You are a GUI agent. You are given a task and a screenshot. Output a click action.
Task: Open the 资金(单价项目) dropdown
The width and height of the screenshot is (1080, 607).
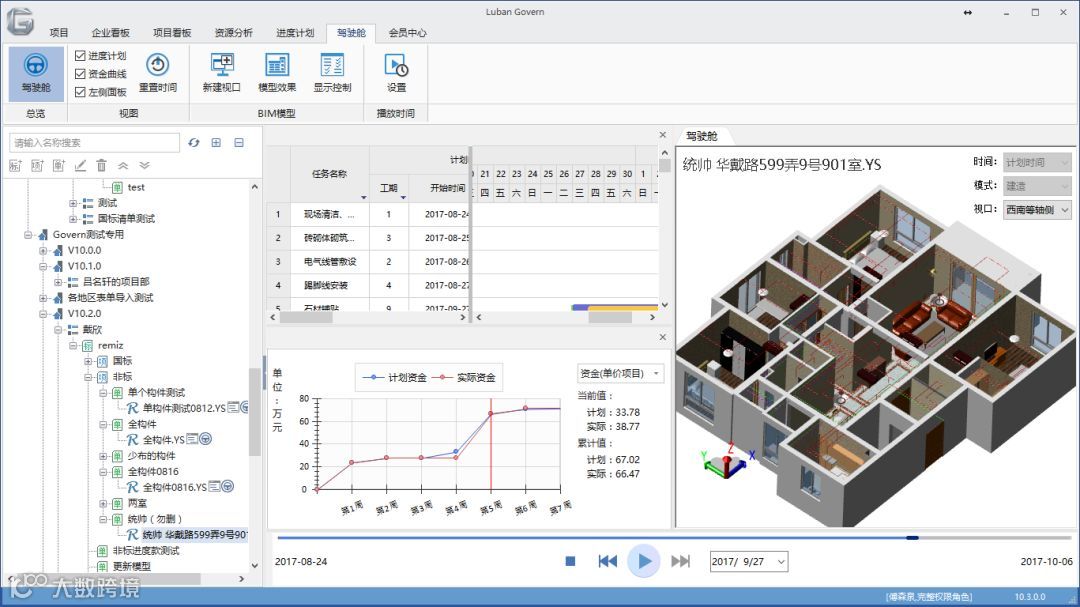621,373
